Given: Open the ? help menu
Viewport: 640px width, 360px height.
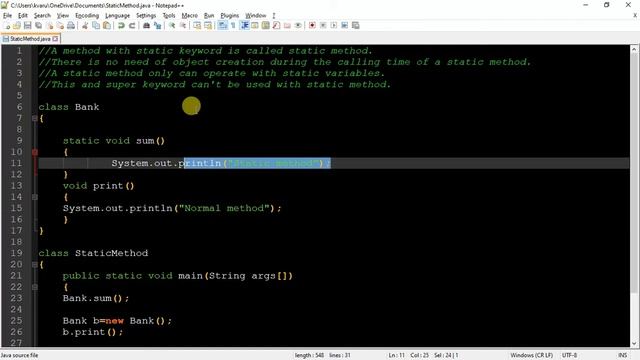Looking at the screenshot, I should [274, 16].
